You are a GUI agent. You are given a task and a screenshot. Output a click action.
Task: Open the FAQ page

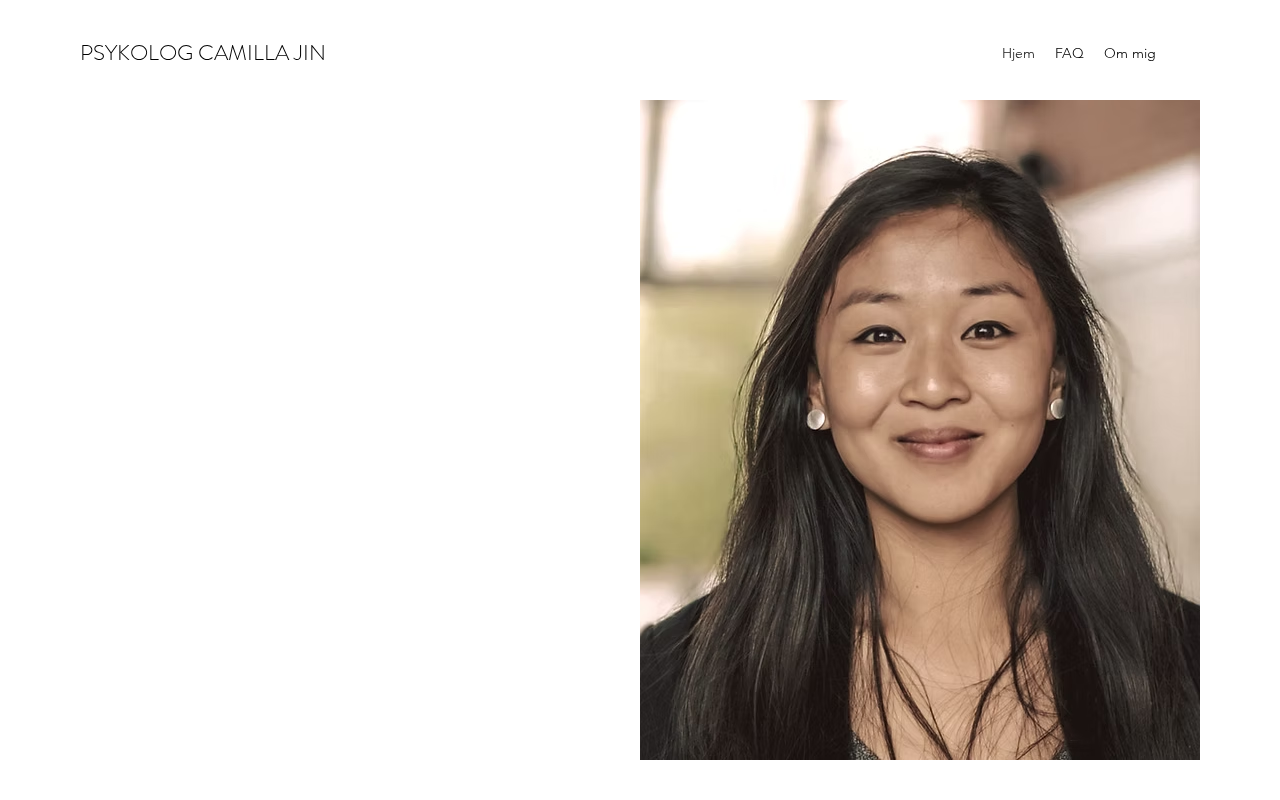1069,53
